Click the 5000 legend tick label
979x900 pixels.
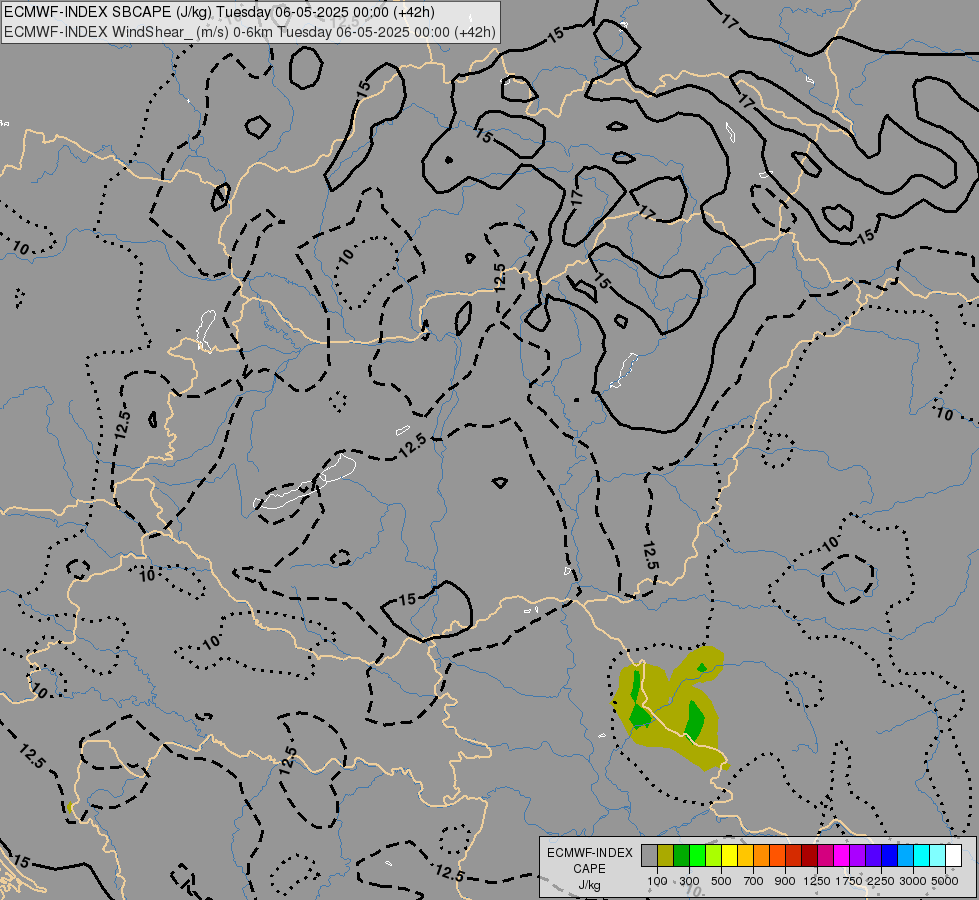[x=945, y=881]
